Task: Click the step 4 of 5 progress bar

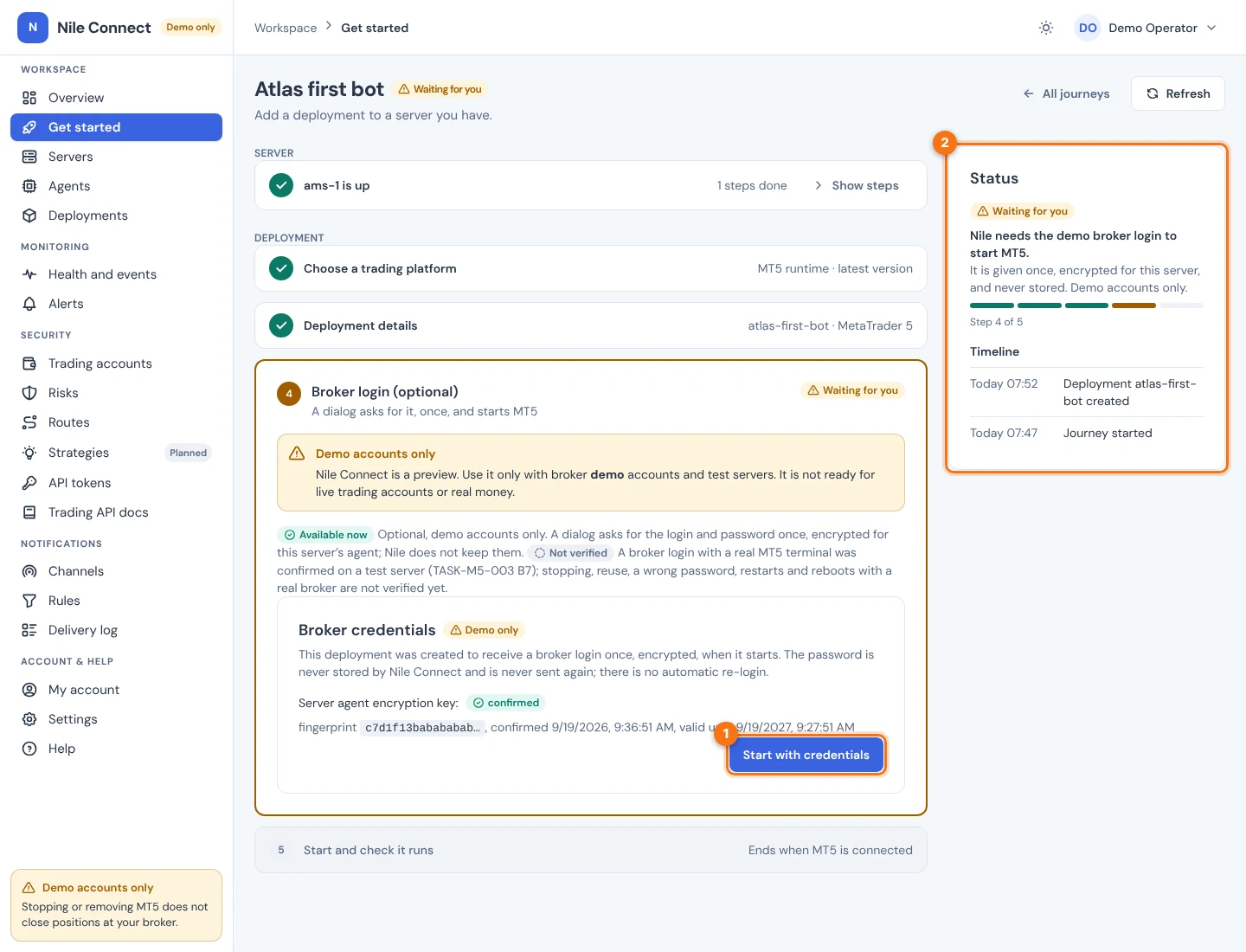Action: tap(1087, 306)
